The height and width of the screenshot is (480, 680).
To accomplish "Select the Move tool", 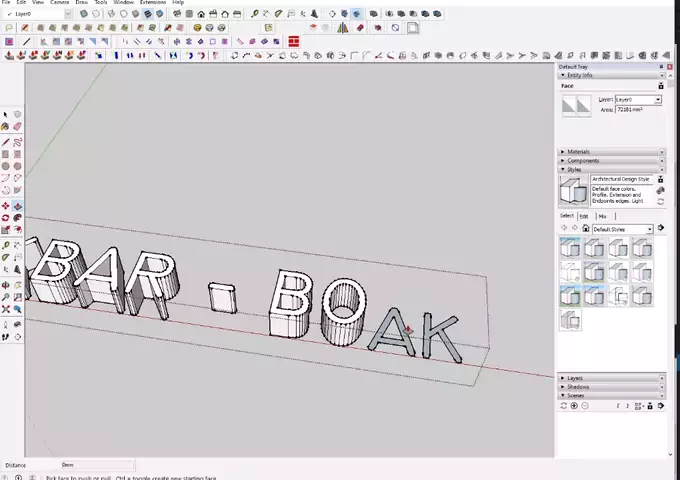I will [6, 206].
